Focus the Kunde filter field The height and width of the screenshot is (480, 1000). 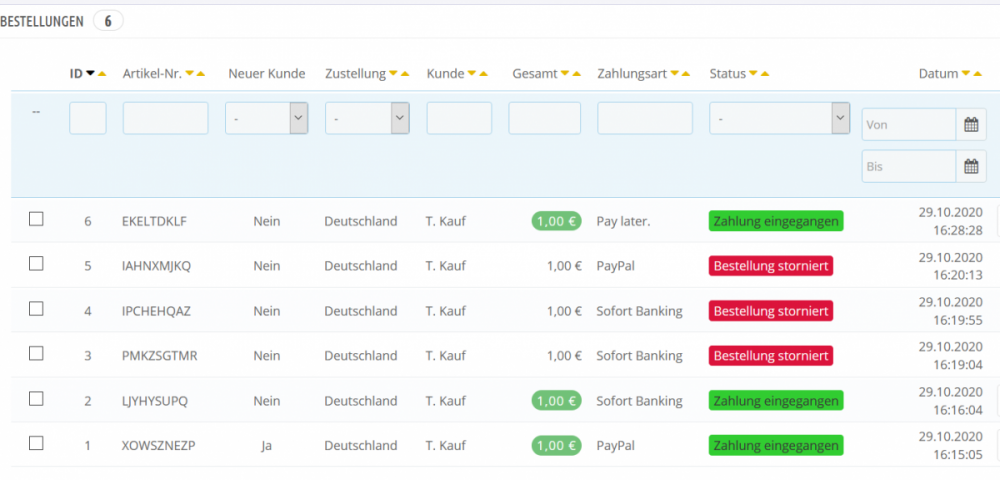tap(459, 119)
